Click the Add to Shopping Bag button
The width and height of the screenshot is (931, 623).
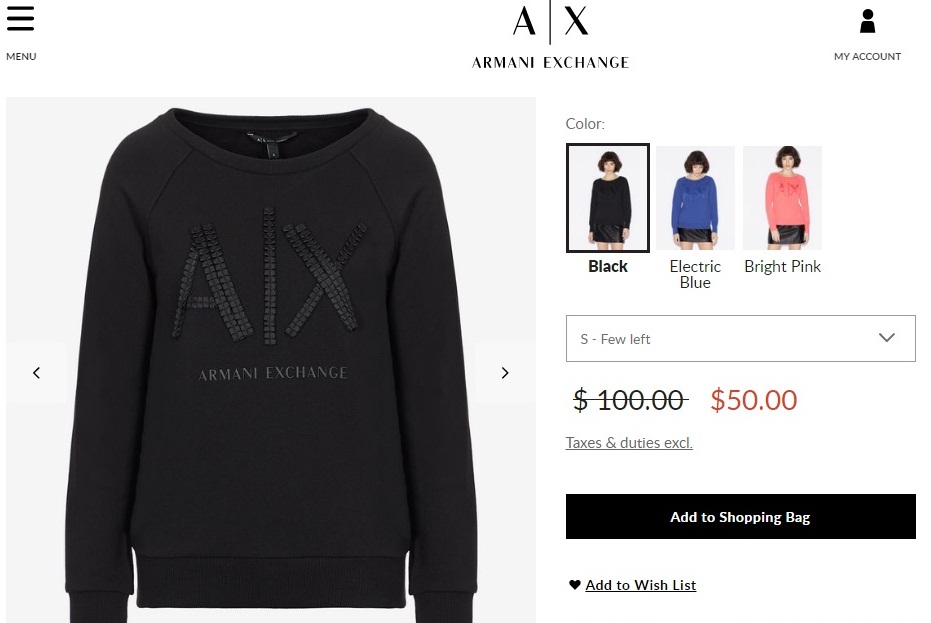pos(740,517)
